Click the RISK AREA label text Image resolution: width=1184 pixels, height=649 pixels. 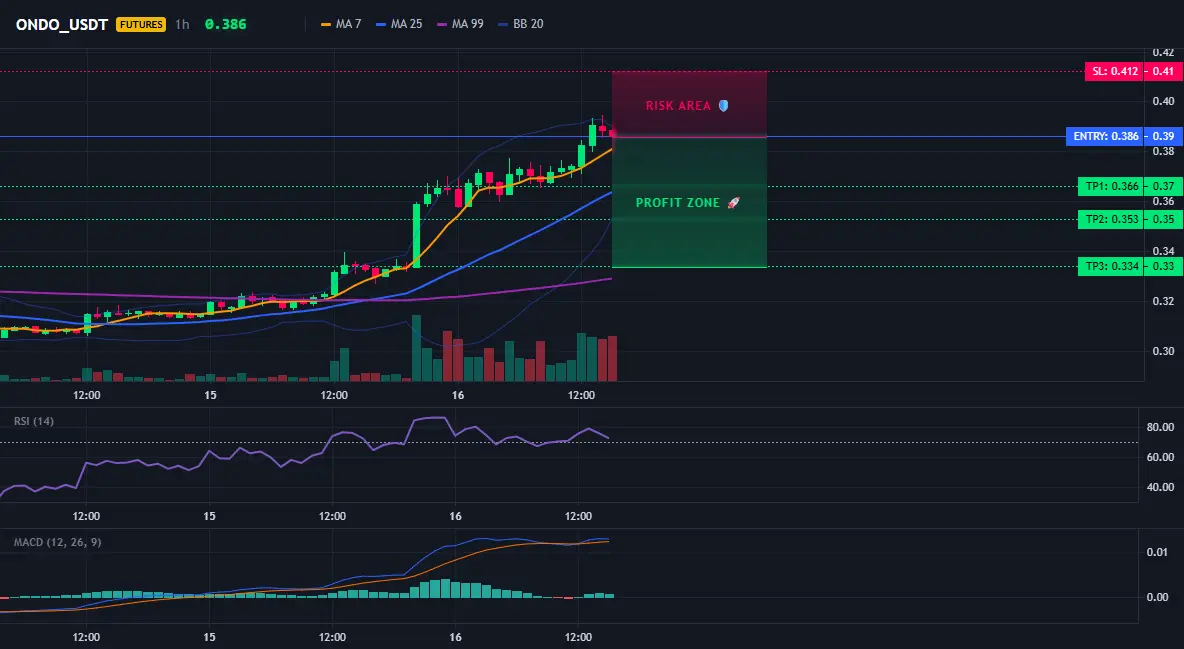pyautogui.click(x=678, y=106)
